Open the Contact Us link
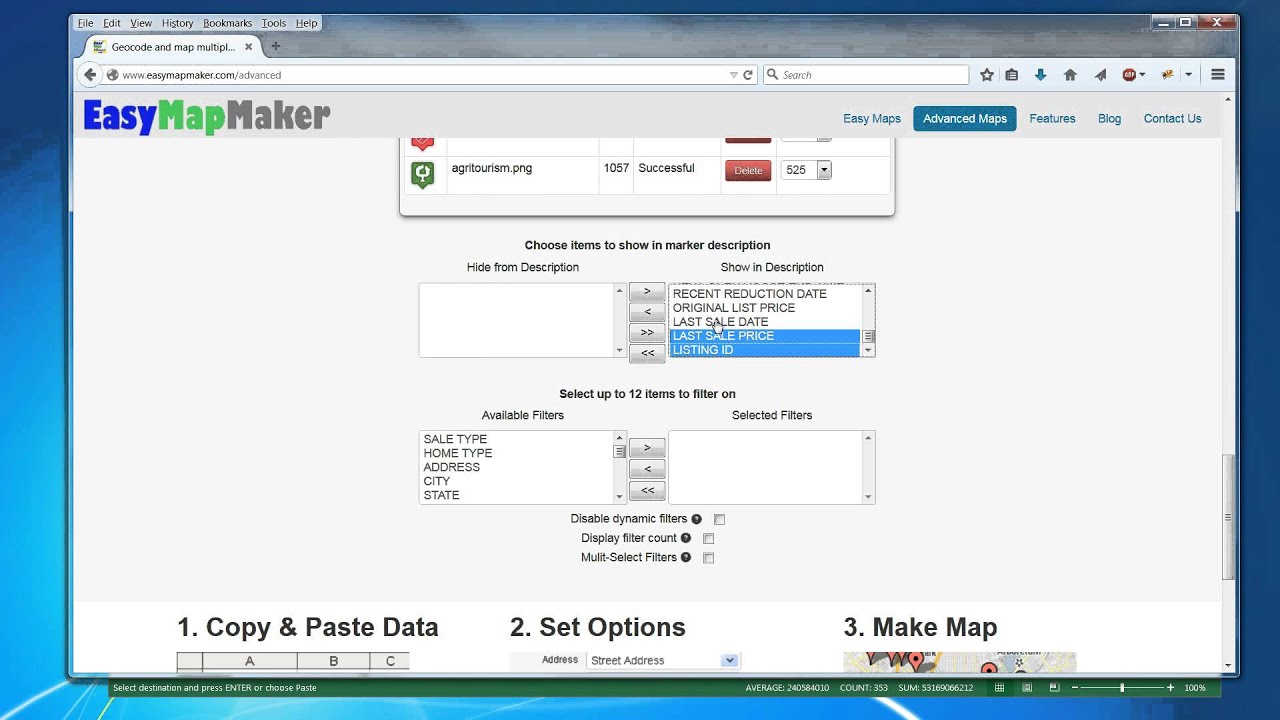 click(x=1173, y=118)
